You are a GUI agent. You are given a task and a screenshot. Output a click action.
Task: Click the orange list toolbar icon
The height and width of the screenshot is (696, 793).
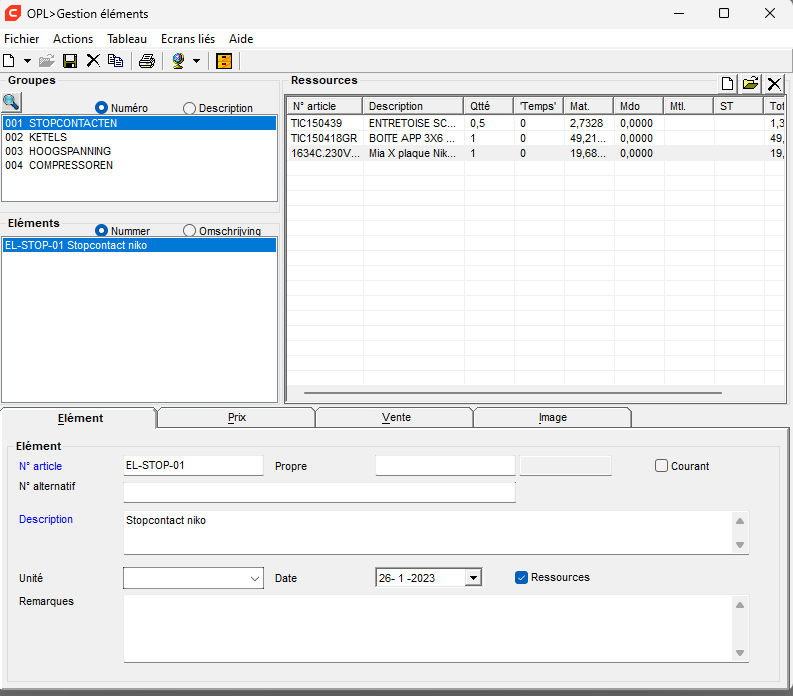[x=224, y=61]
